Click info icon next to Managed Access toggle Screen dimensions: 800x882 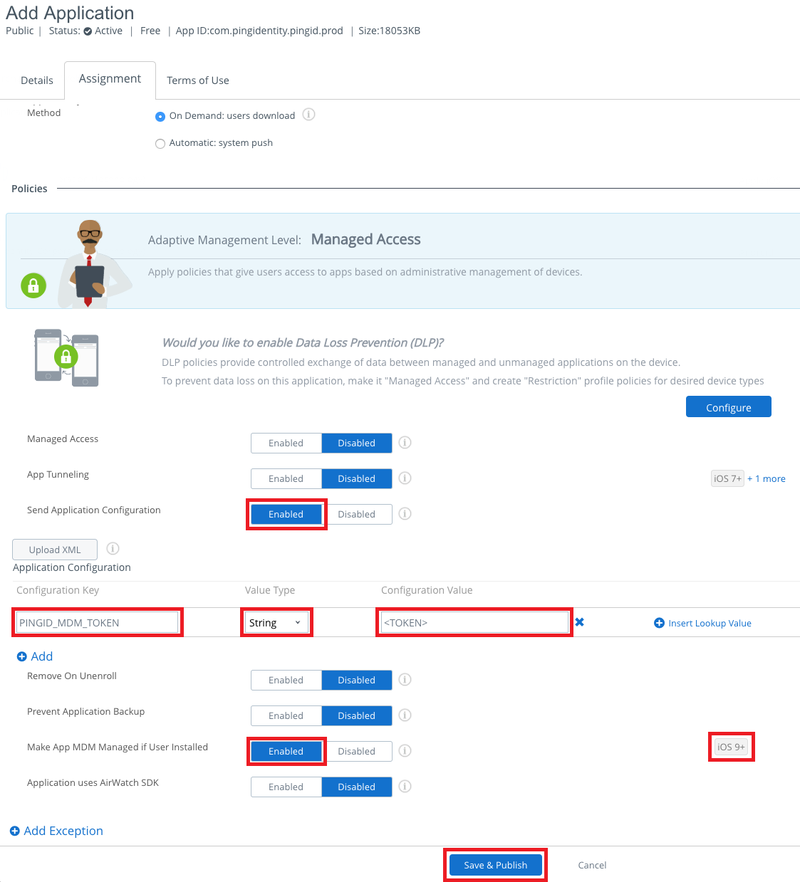pyautogui.click(x=406, y=443)
